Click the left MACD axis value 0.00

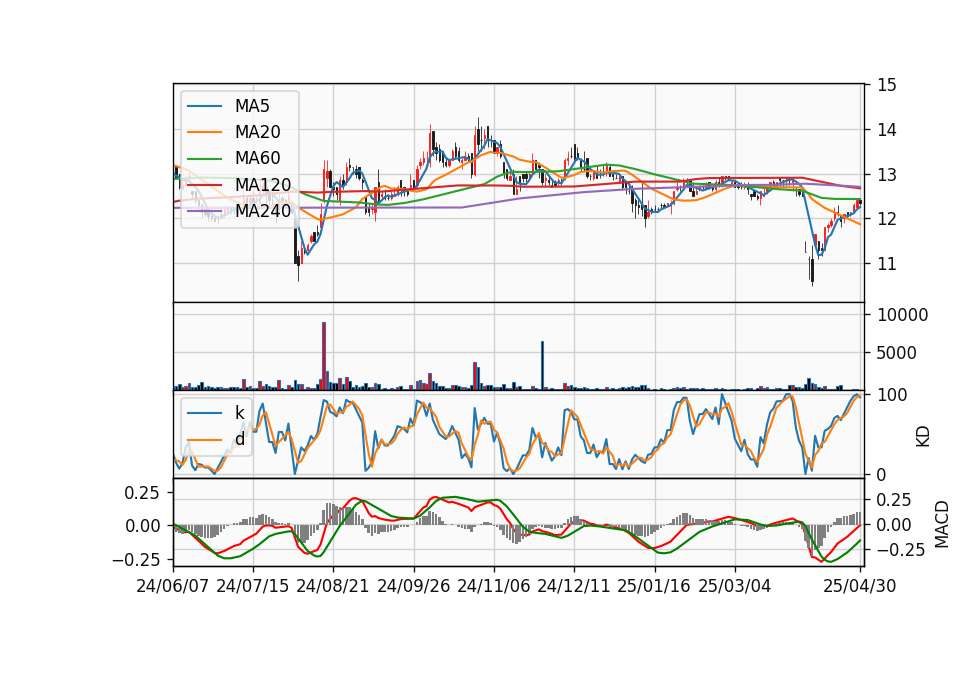click(x=143, y=526)
